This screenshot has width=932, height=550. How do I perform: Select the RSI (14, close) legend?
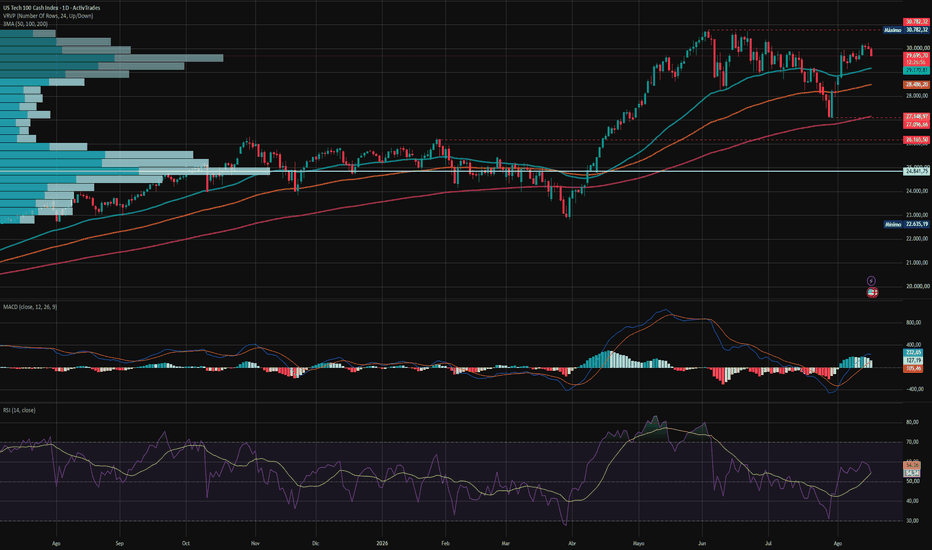point(19,410)
